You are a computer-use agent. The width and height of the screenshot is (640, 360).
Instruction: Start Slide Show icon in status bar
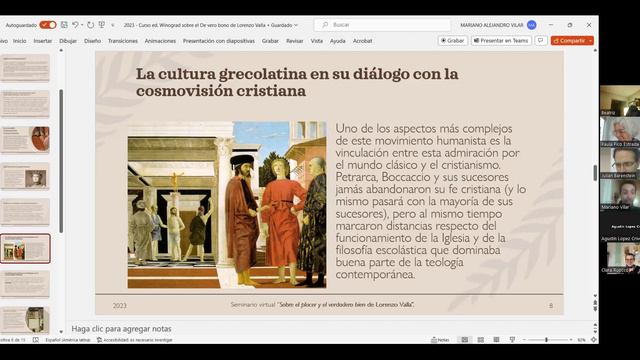pos(512,340)
